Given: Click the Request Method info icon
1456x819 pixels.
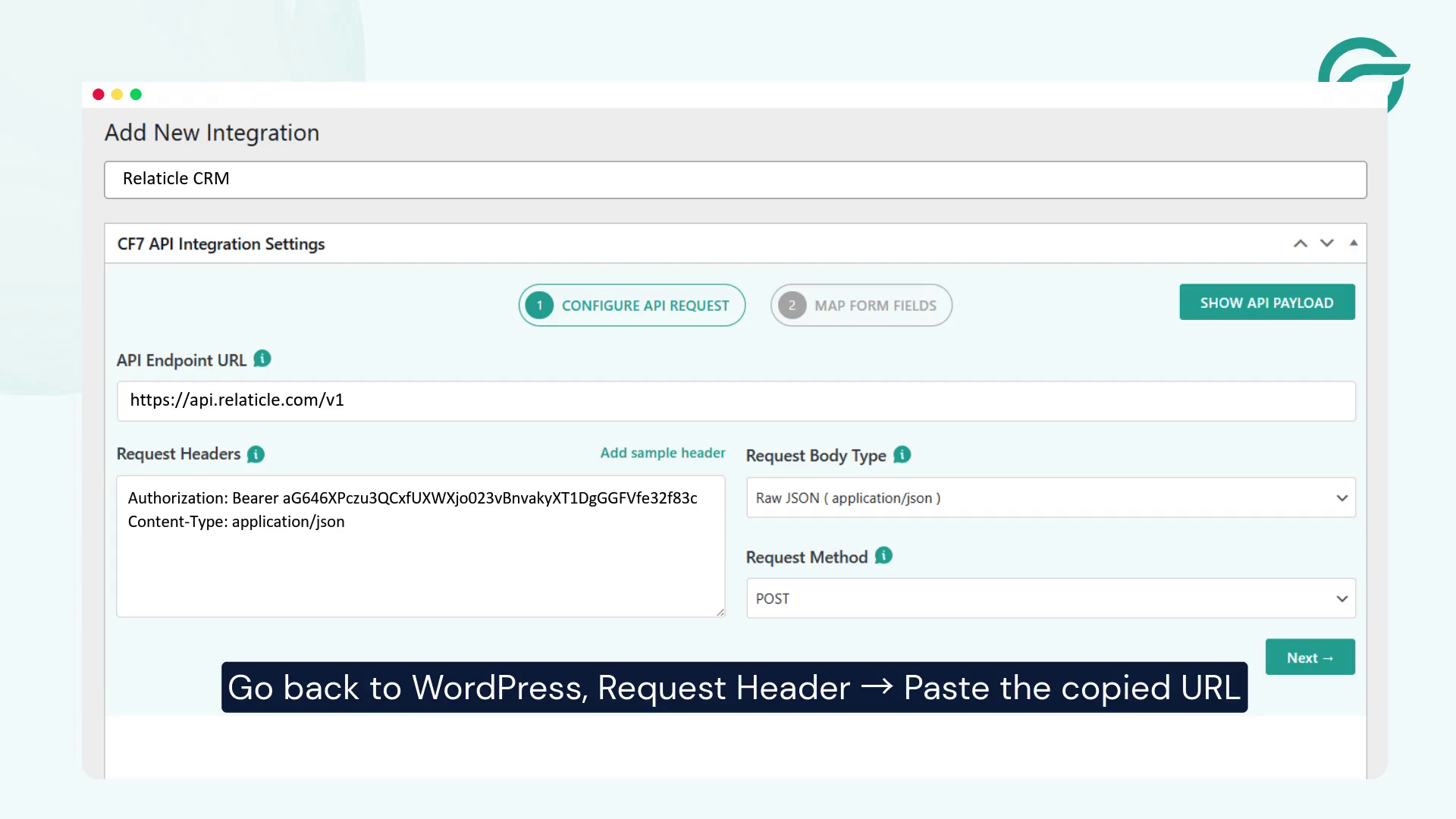Looking at the screenshot, I should click(x=883, y=556).
